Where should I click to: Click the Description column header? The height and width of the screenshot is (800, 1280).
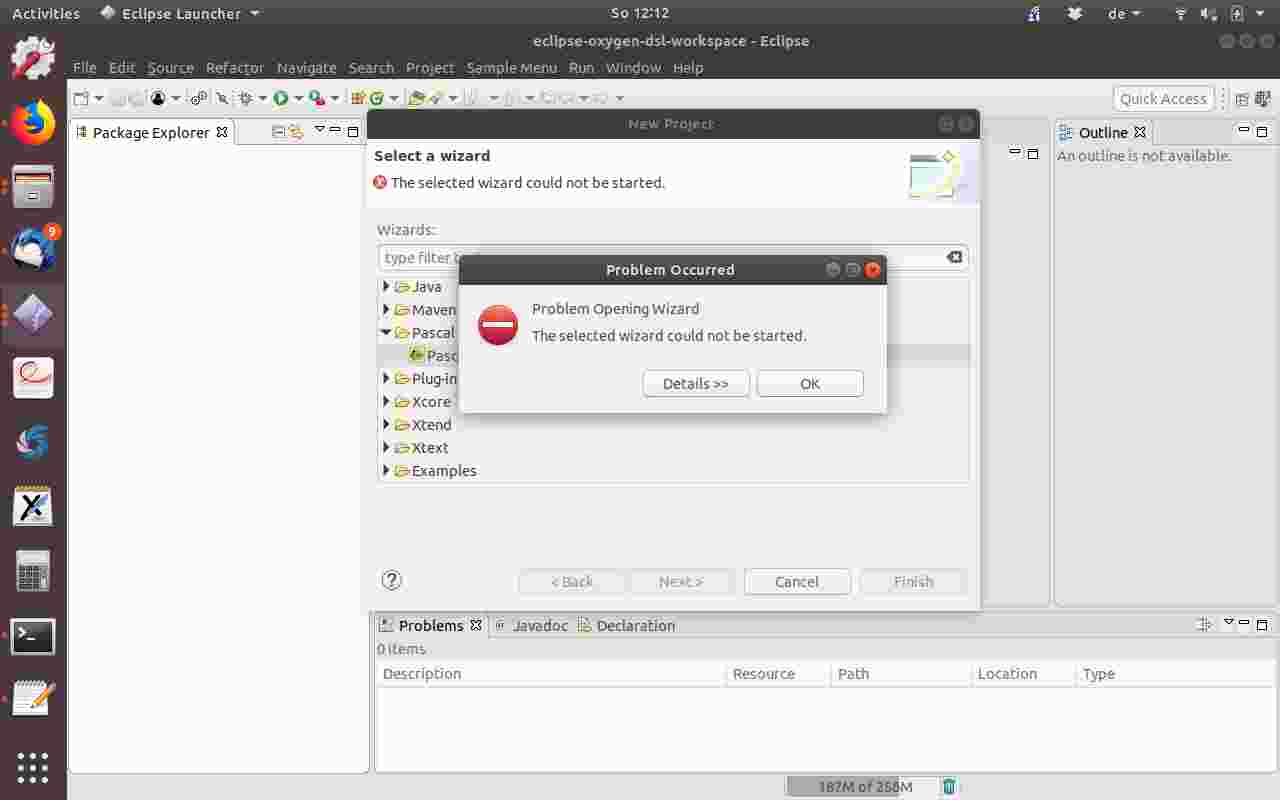[x=551, y=674]
